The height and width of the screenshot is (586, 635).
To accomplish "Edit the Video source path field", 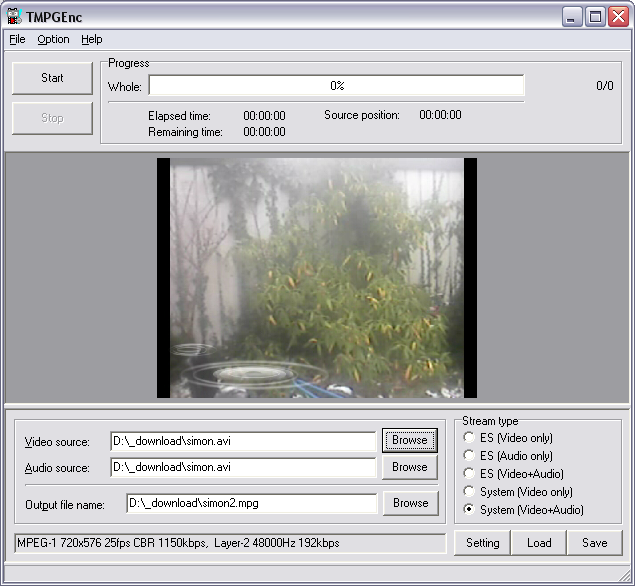I will click(243, 441).
